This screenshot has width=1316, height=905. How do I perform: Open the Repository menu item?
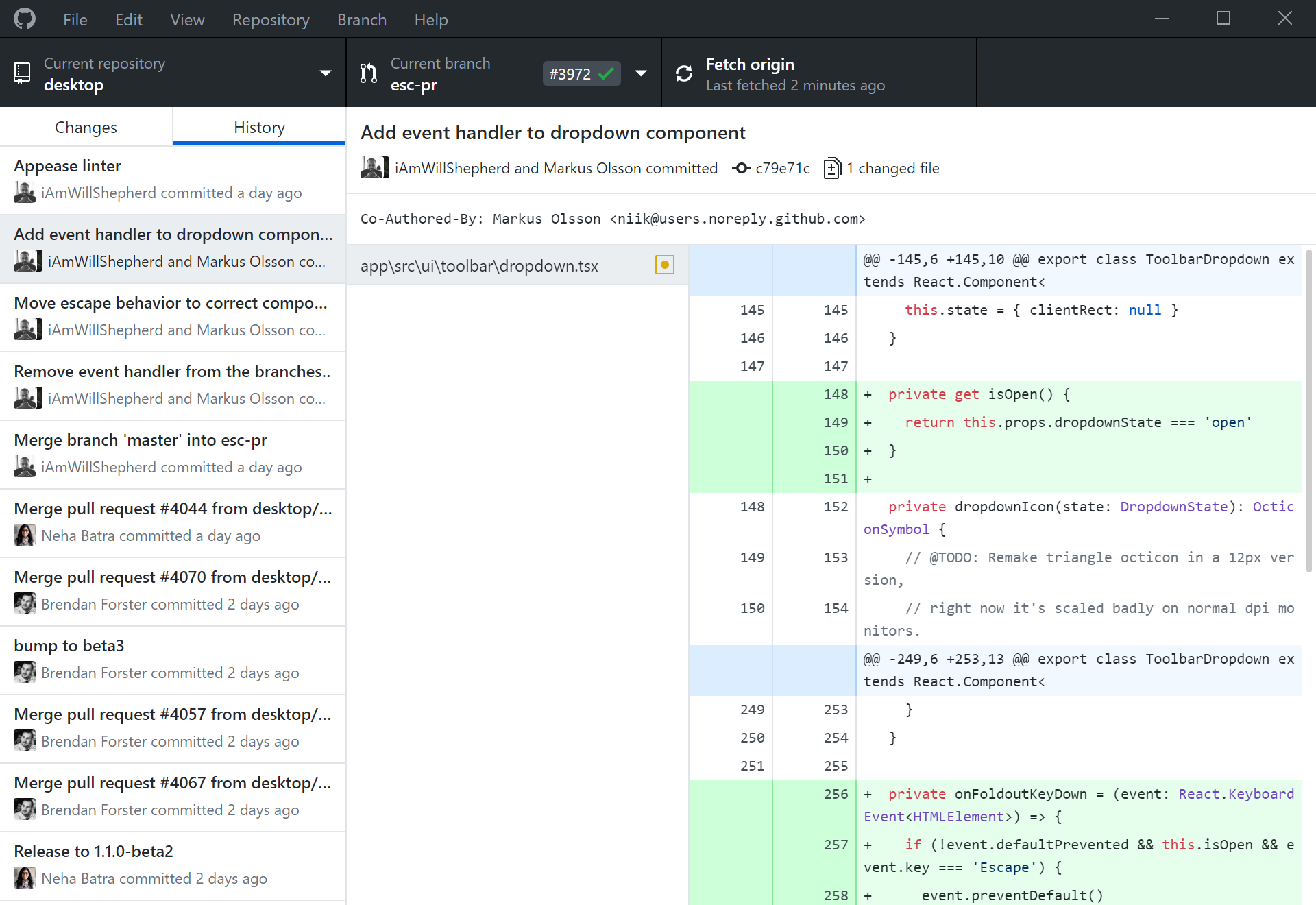tap(269, 18)
